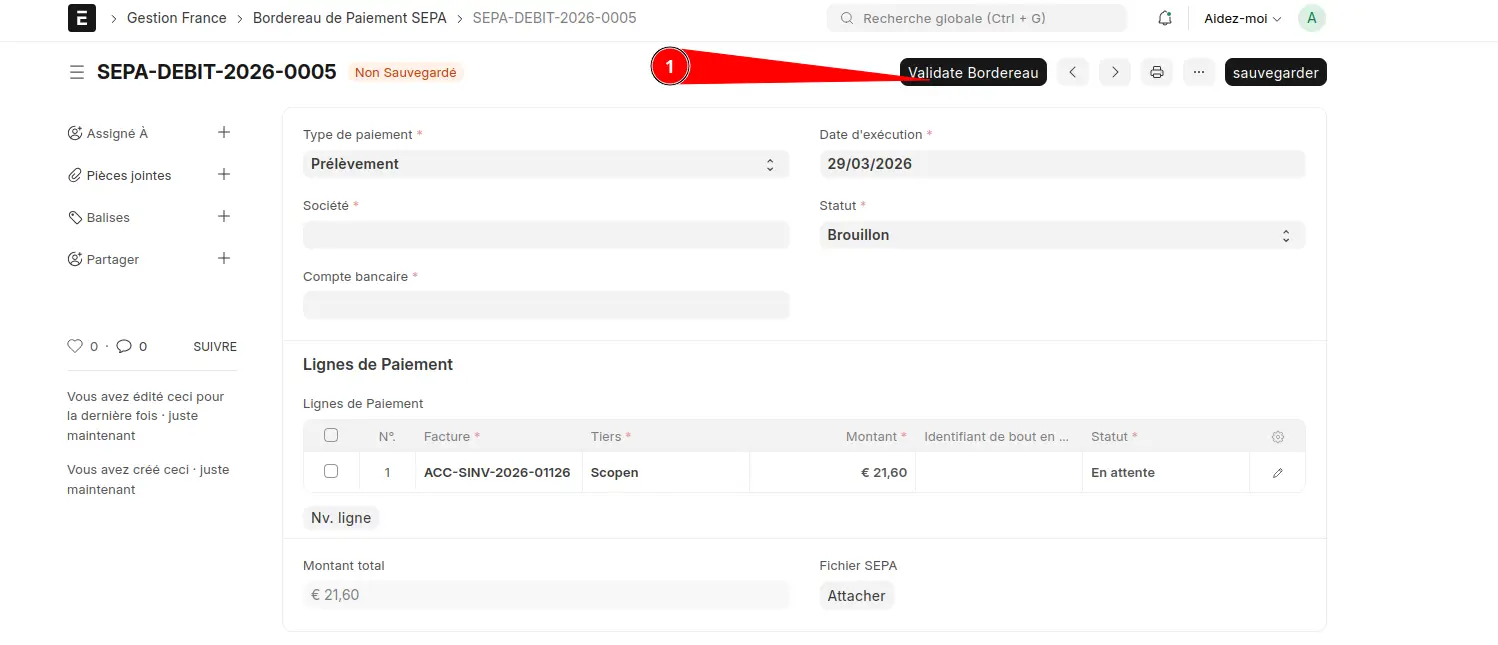Click the Compte bancaire input field
The image size is (1498, 645).
click(x=546, y=306)
